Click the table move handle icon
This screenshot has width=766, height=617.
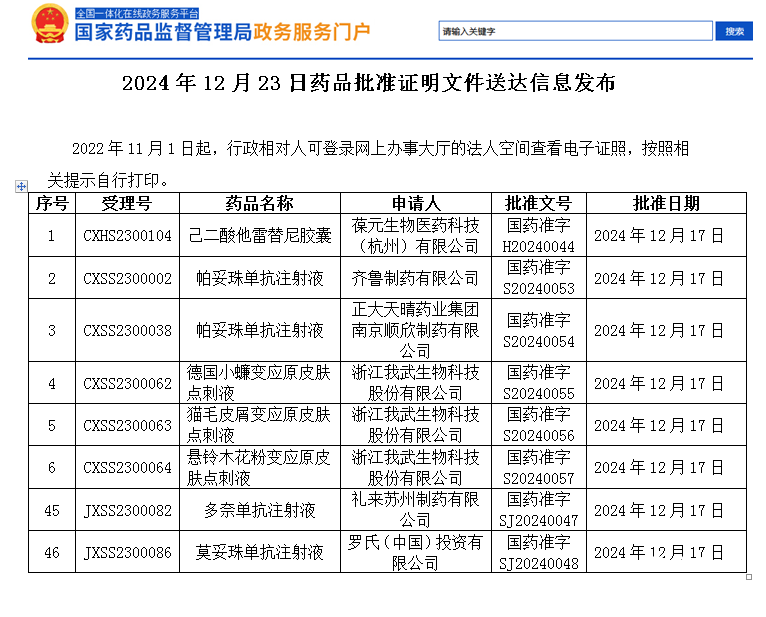[x=21, y=186]
